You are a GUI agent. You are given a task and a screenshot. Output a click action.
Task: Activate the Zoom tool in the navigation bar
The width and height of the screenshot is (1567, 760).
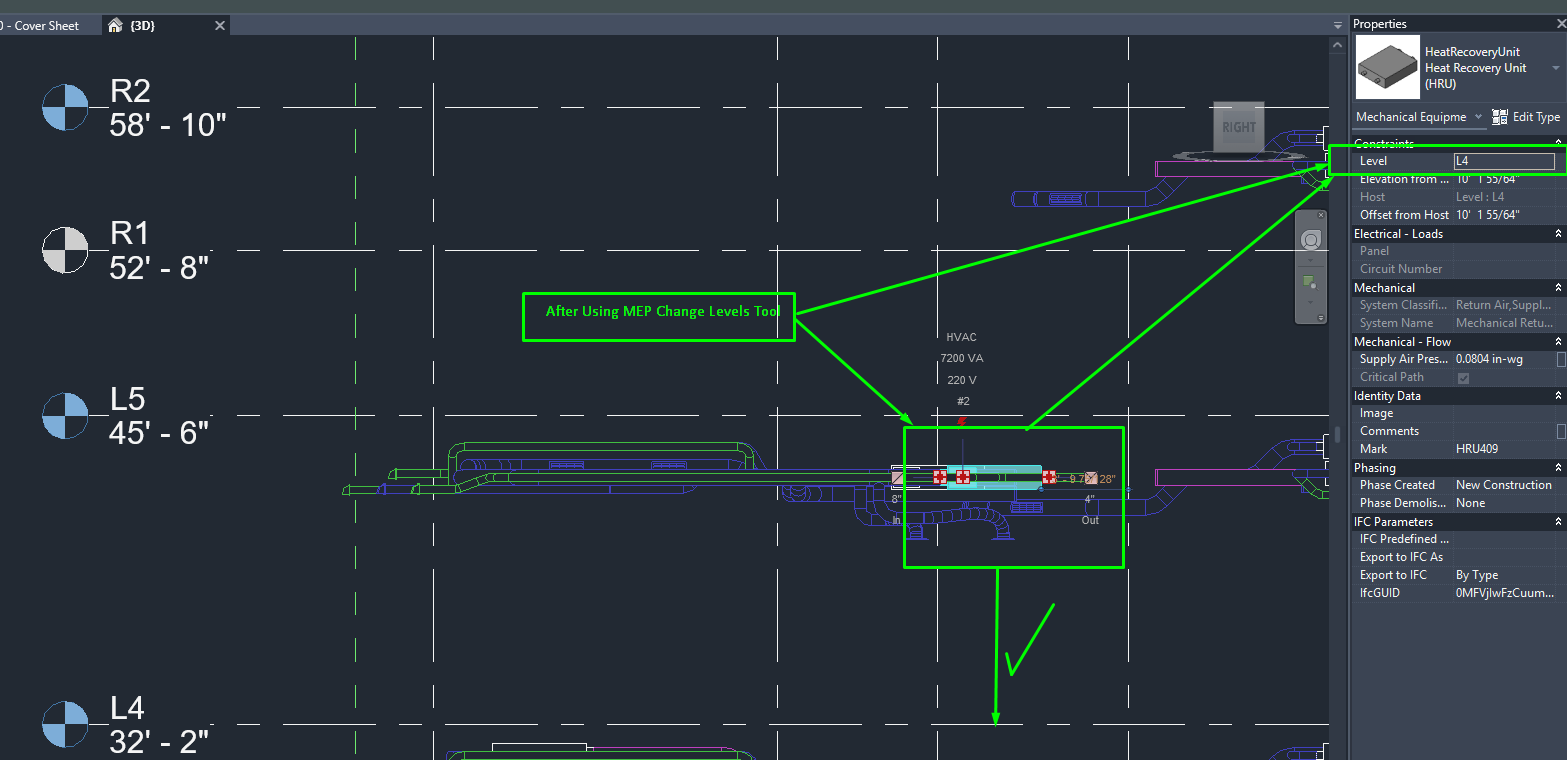[1310, 283]
